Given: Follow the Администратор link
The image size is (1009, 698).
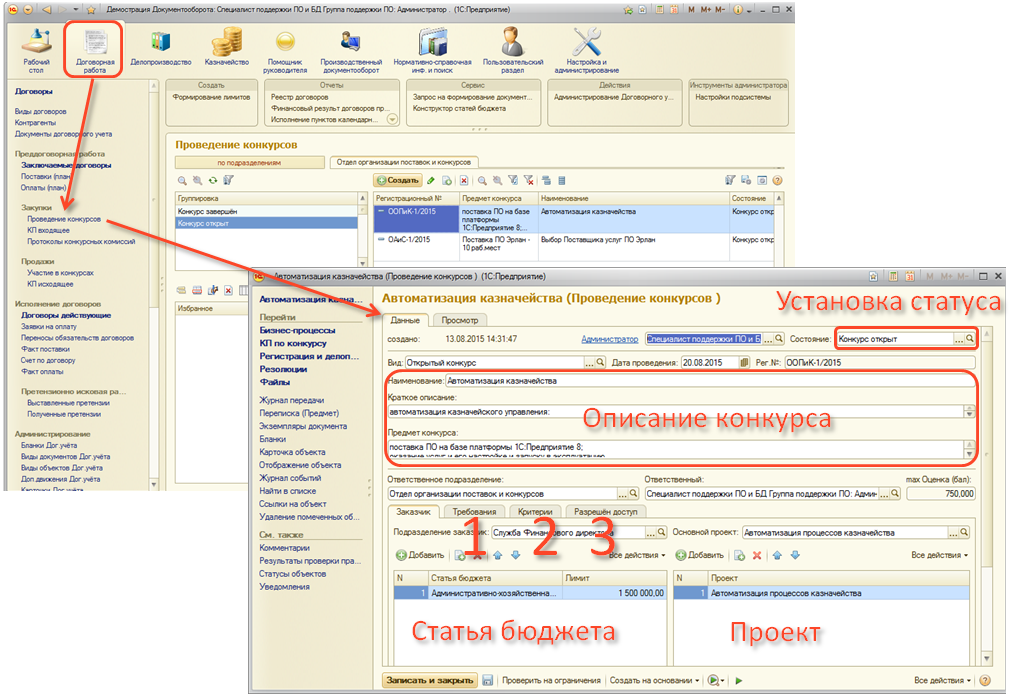Looking at the screenshot, I should coord(609,340).
